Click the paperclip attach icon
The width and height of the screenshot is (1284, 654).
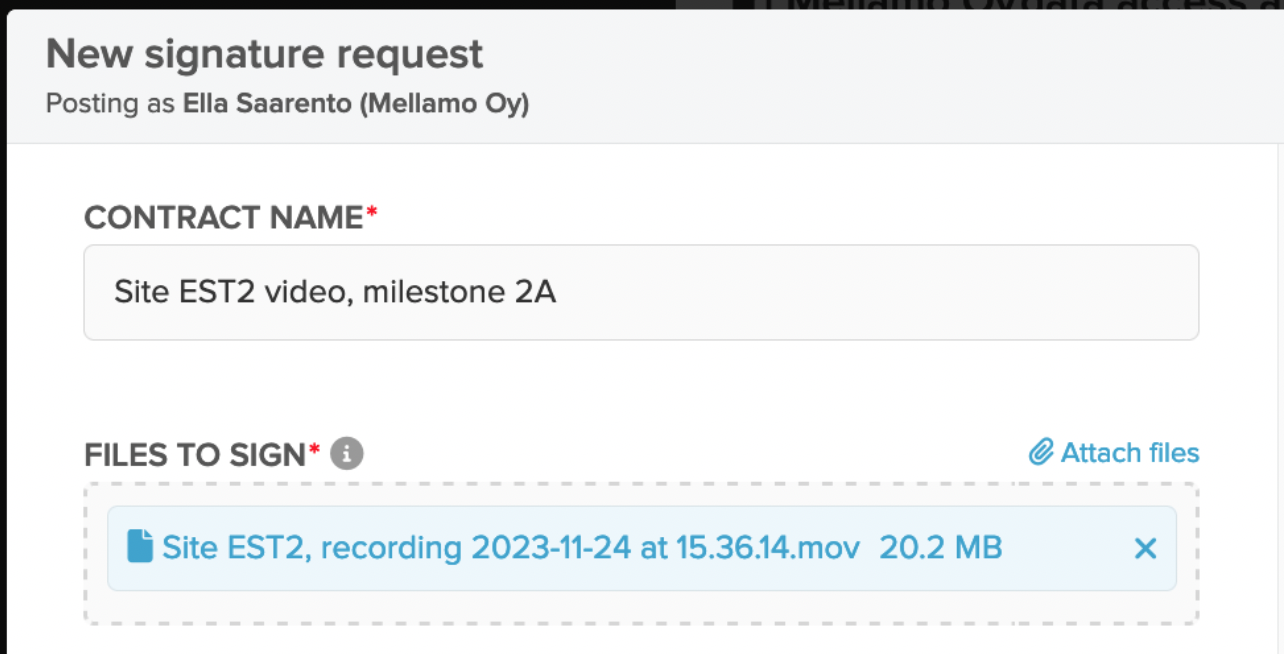[x=1042, y=453]
